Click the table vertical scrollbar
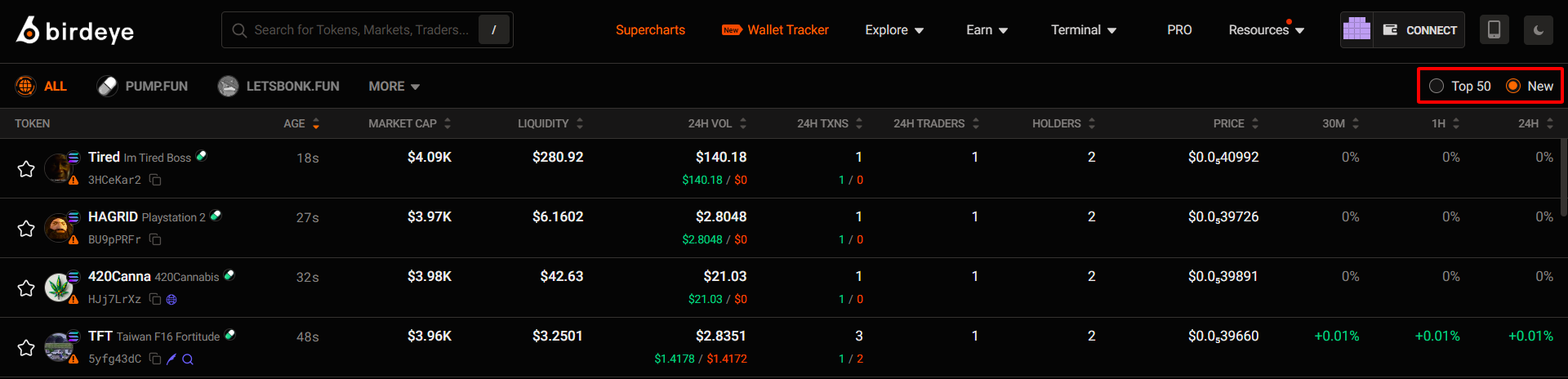The width and height of the screenshot is (1568, 379). pyautogui.click(x=1564, y=176)
